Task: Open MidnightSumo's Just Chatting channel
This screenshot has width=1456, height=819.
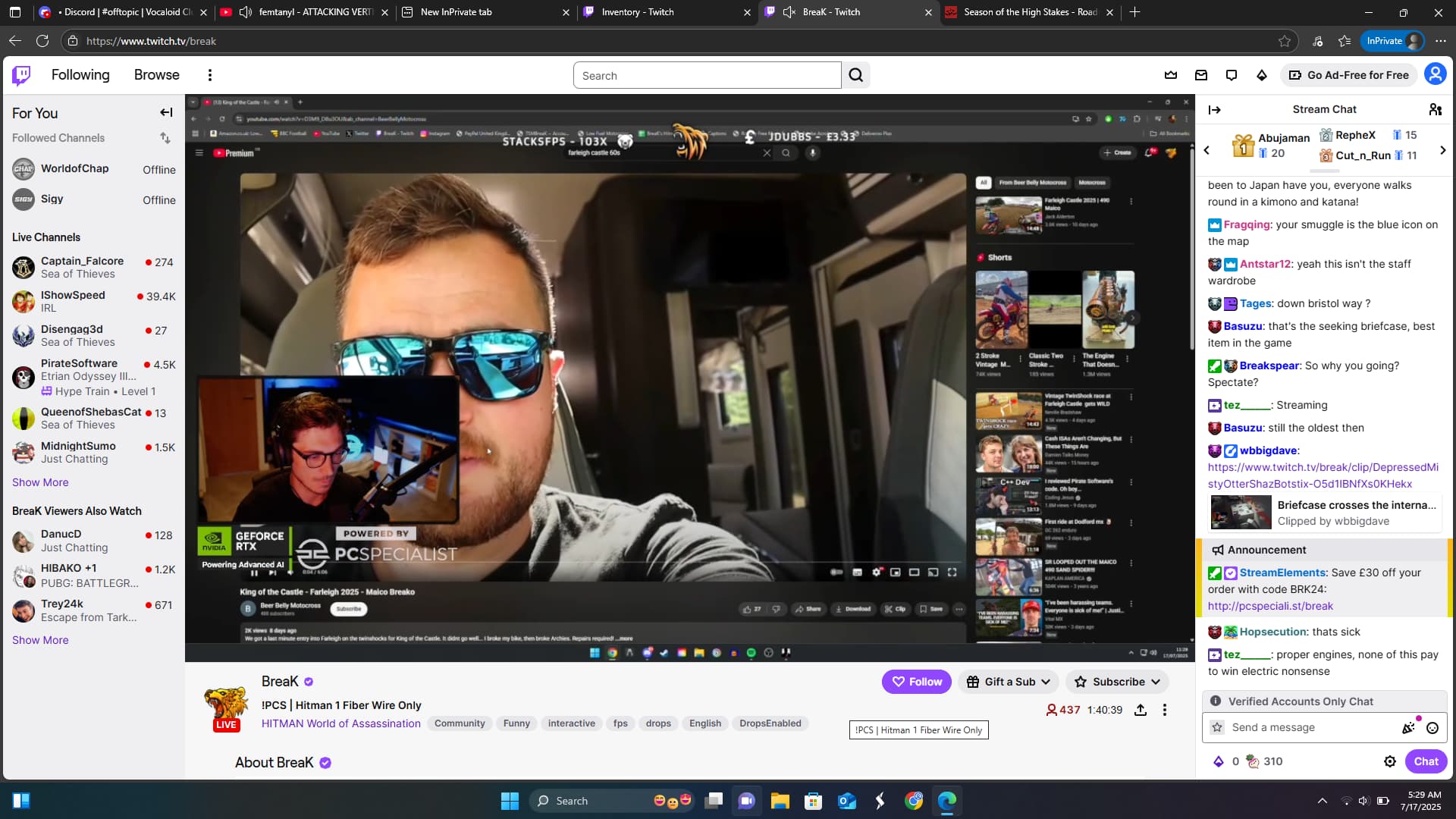Action: 93,452
